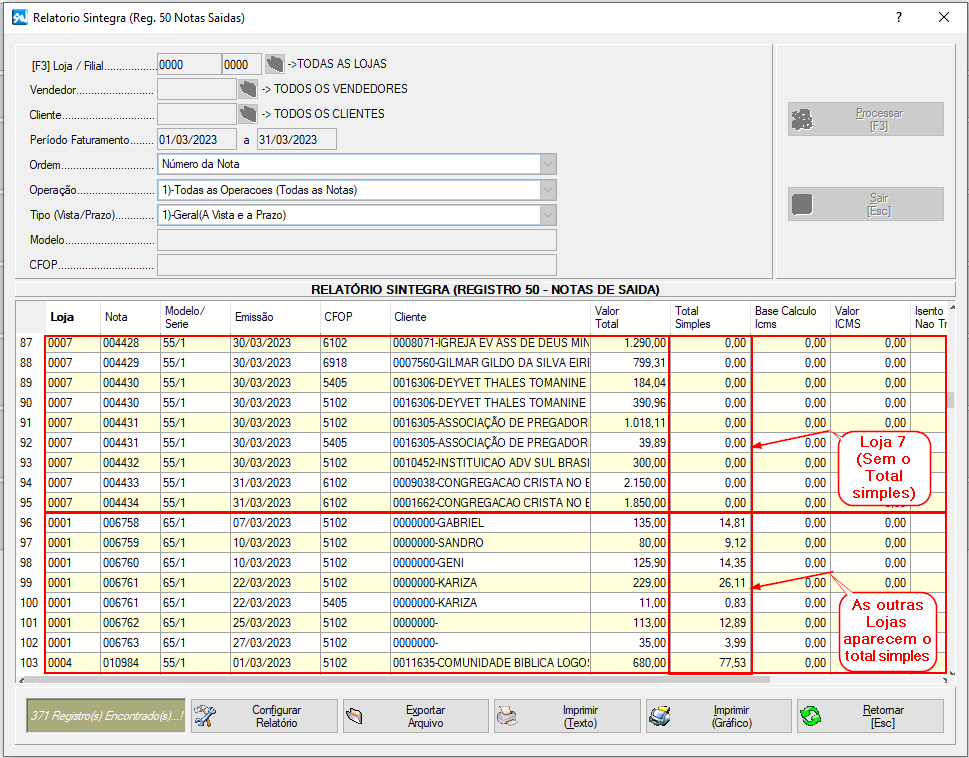
Task: Click the start date field 01/03/2023
Action: (x=197, y=140)
